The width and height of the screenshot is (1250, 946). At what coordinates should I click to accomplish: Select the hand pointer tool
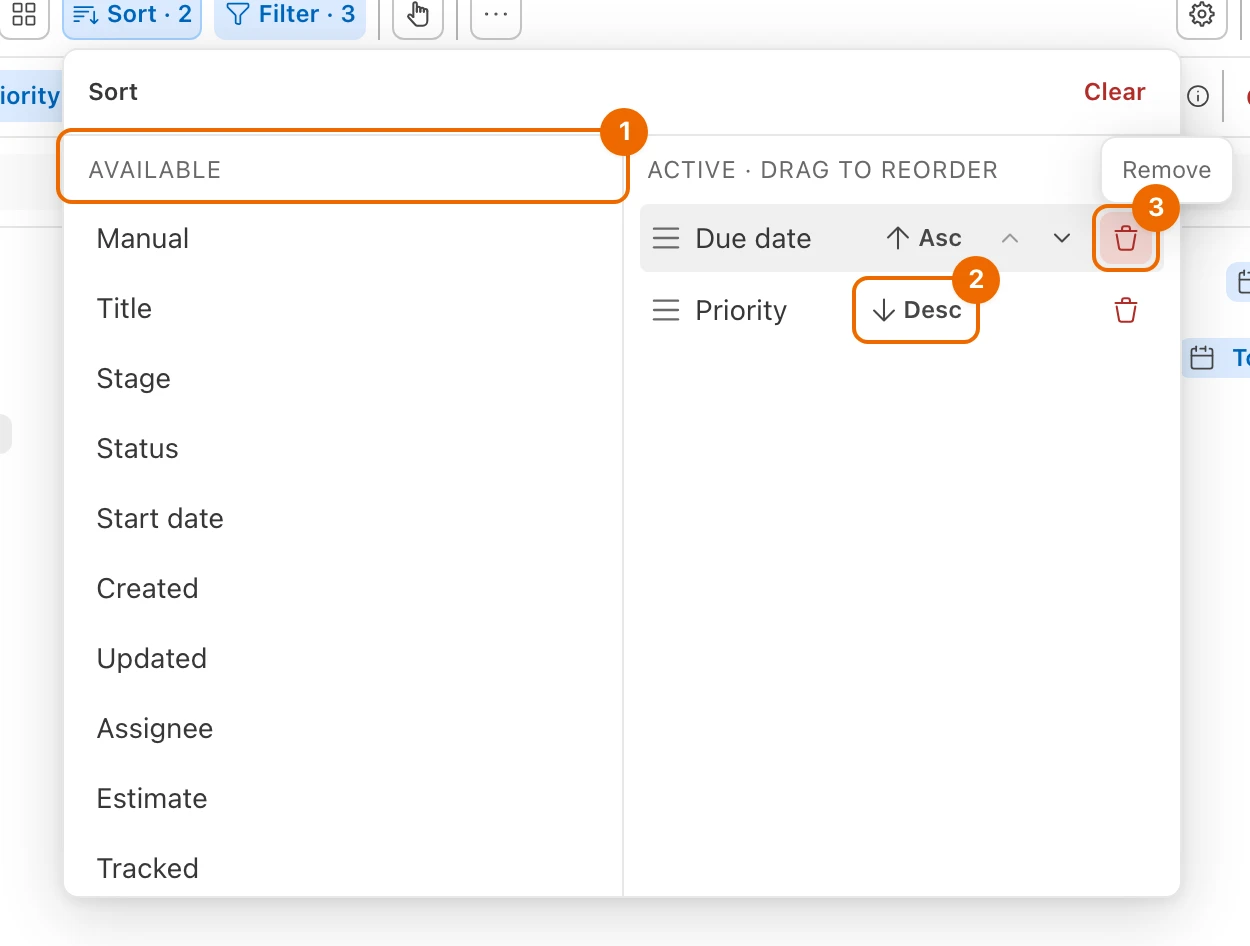pos(418,15)
